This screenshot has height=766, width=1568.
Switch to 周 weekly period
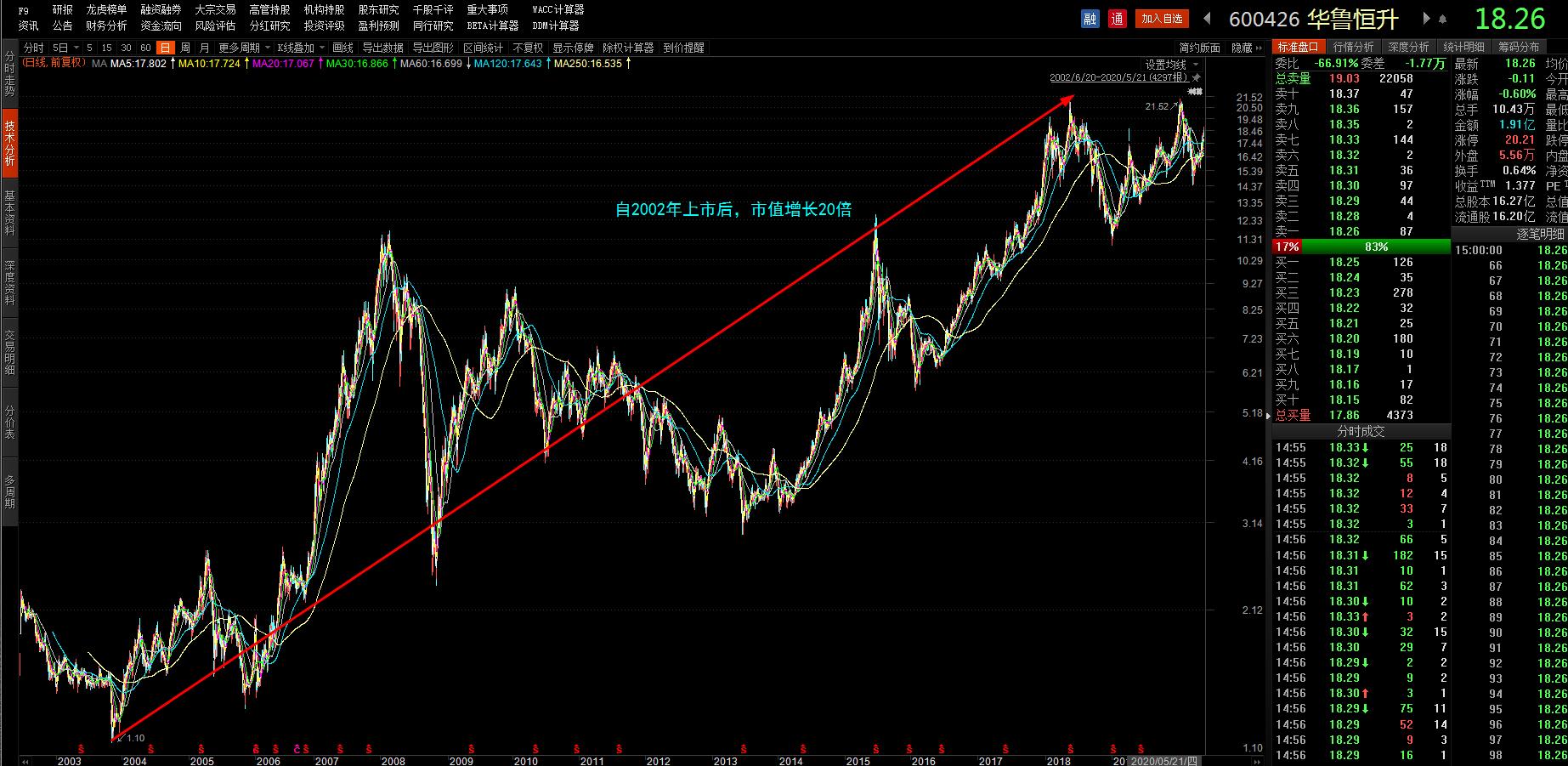pos(185,48)
